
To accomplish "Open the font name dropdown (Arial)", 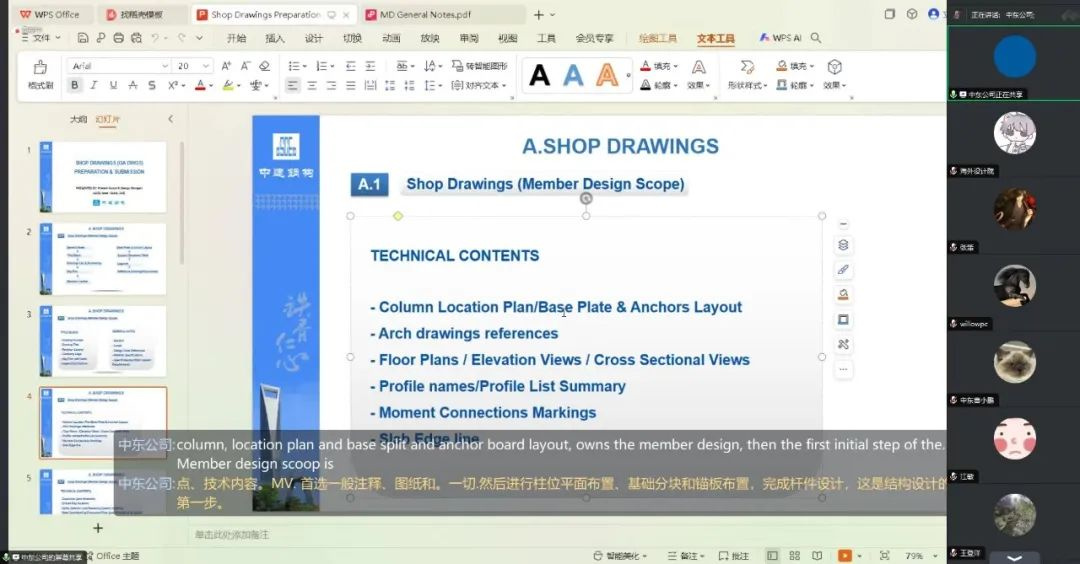I will point(165,66).
